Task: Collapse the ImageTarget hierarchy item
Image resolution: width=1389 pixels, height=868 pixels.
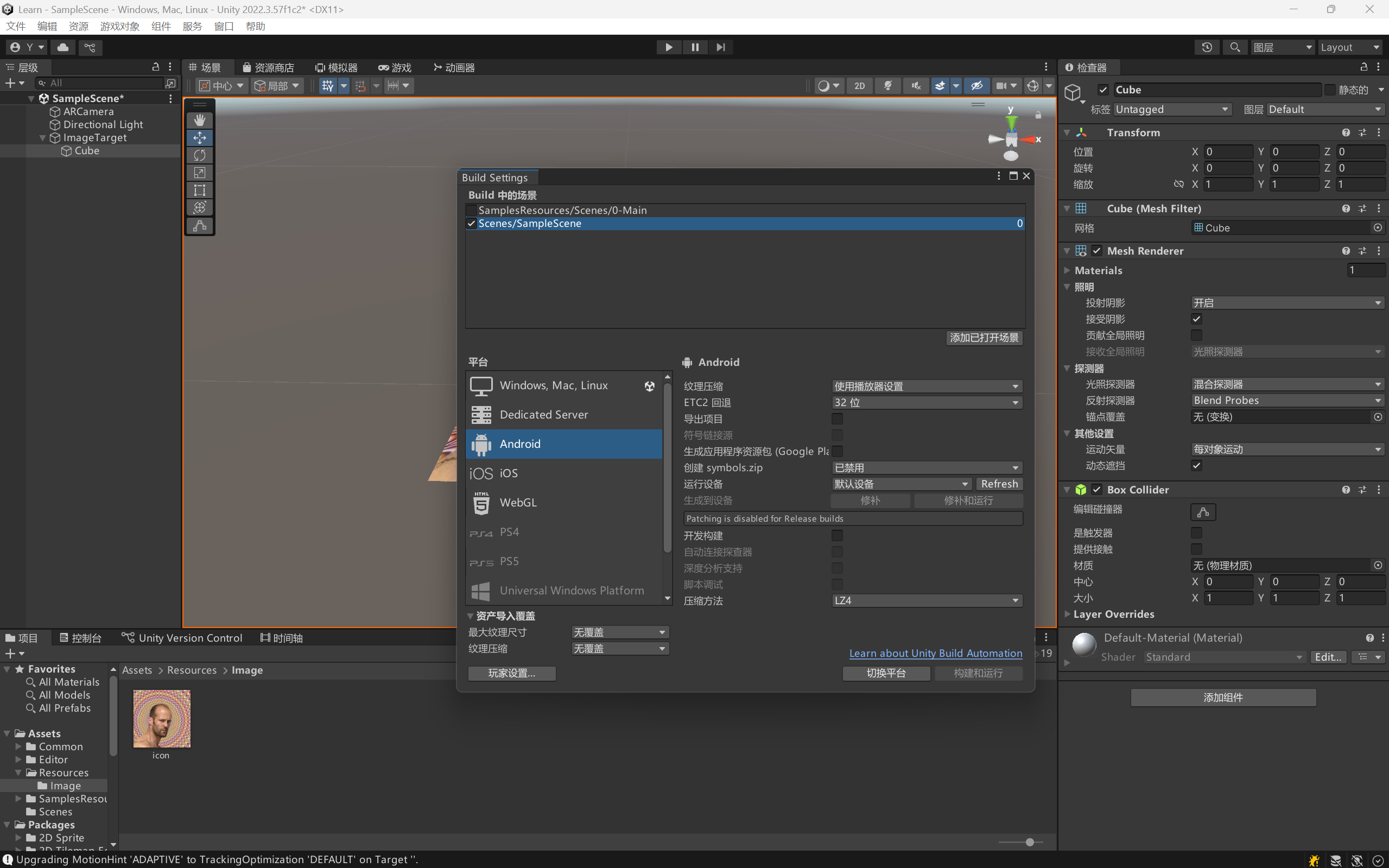Action: tap(42, 138)
